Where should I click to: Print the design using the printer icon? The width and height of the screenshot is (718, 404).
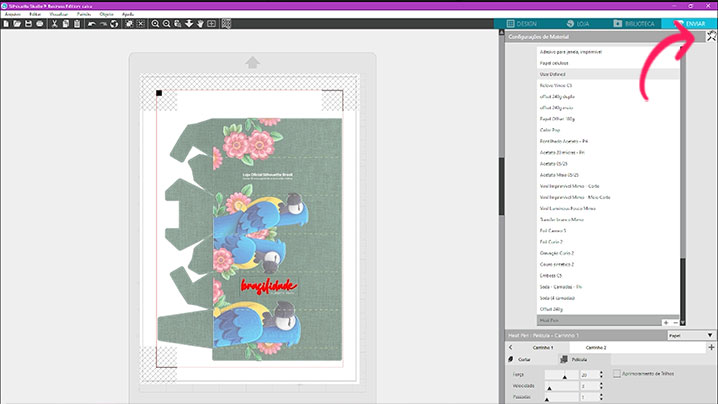tap(40, 24)
